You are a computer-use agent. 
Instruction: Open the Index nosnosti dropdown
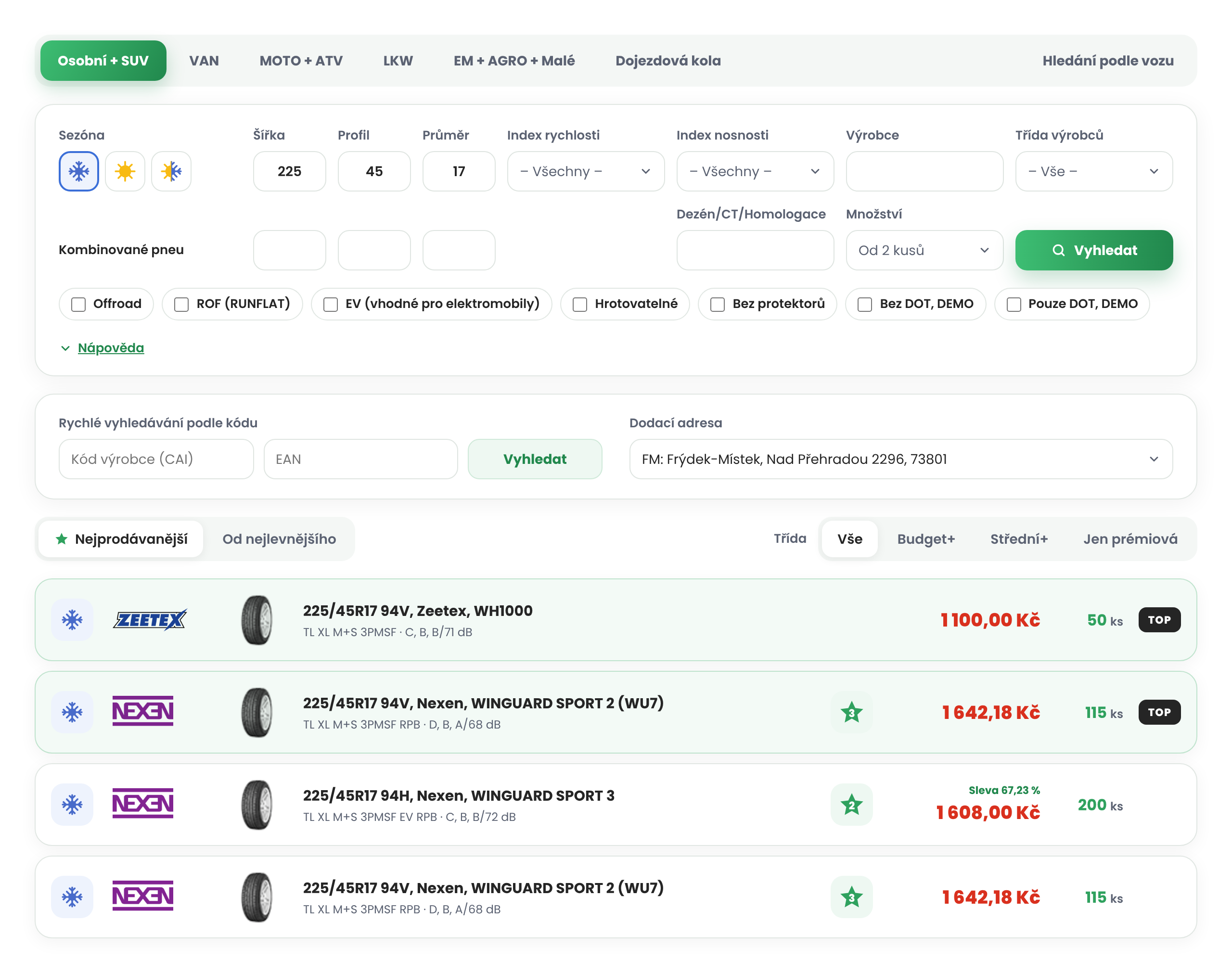tap(755, 171)
